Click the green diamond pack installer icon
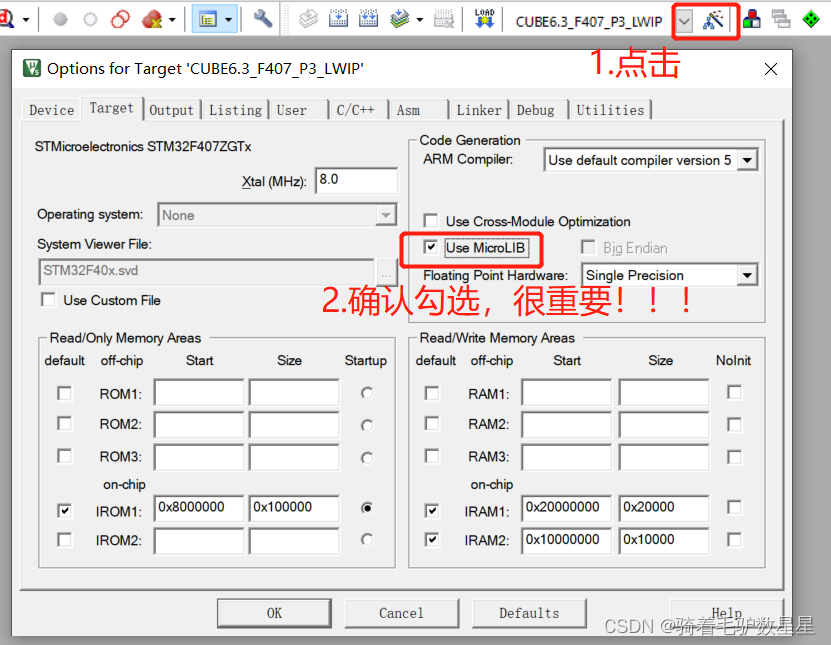Viewport: 831px width, 645px height. 811,20
